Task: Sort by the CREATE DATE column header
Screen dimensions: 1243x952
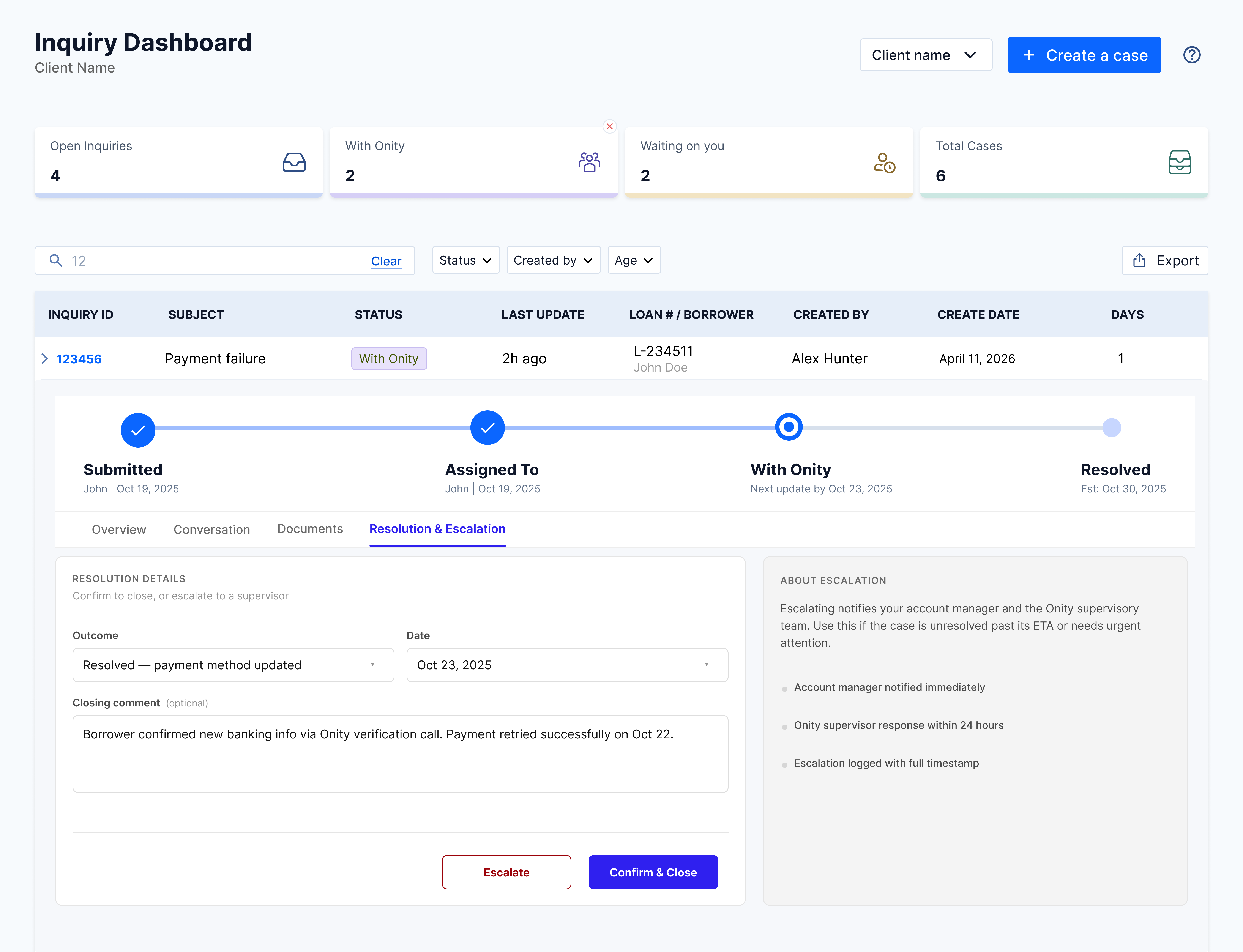Action: click(978, 315)
